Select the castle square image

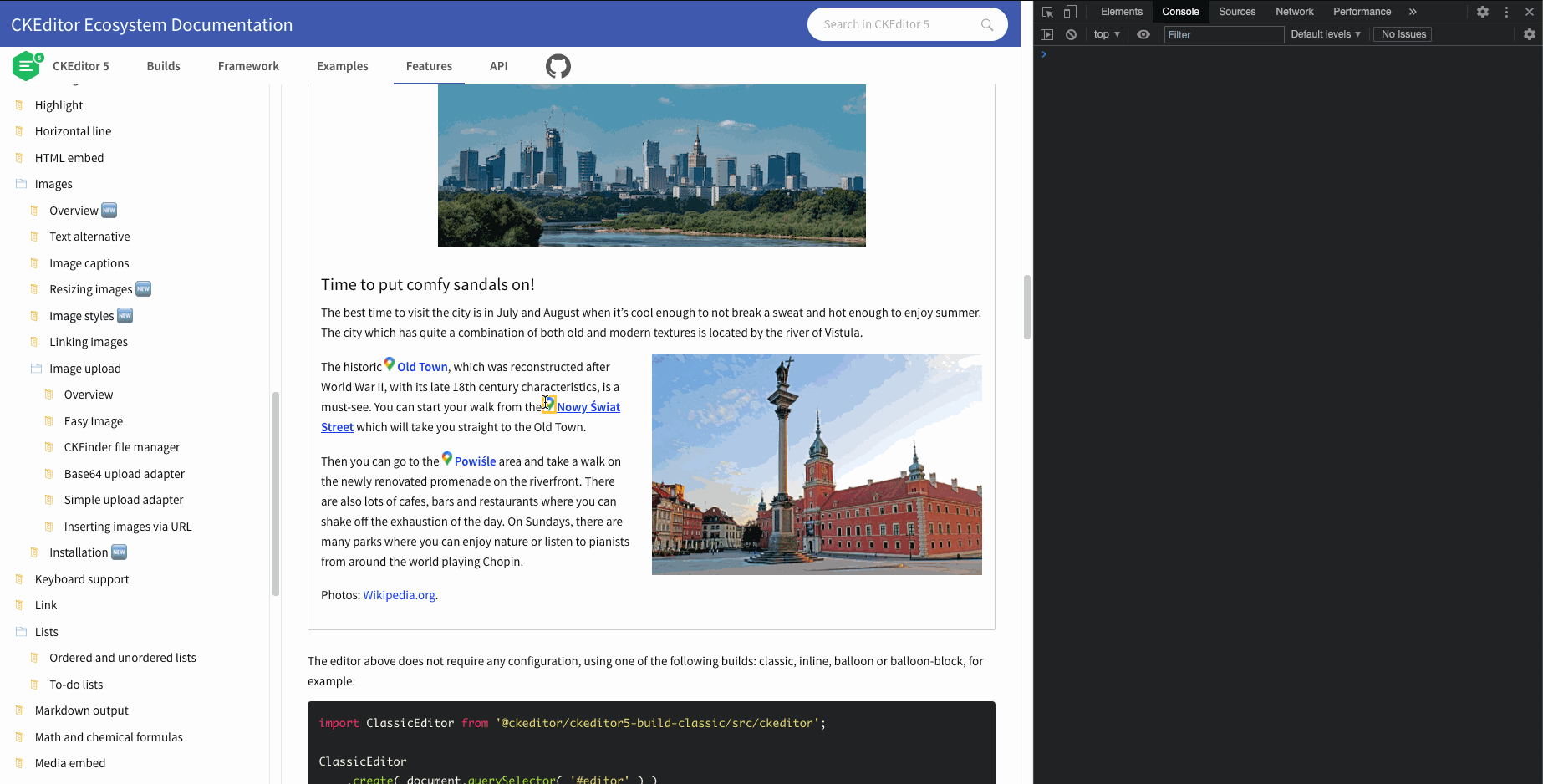click(x=817, y=465)
